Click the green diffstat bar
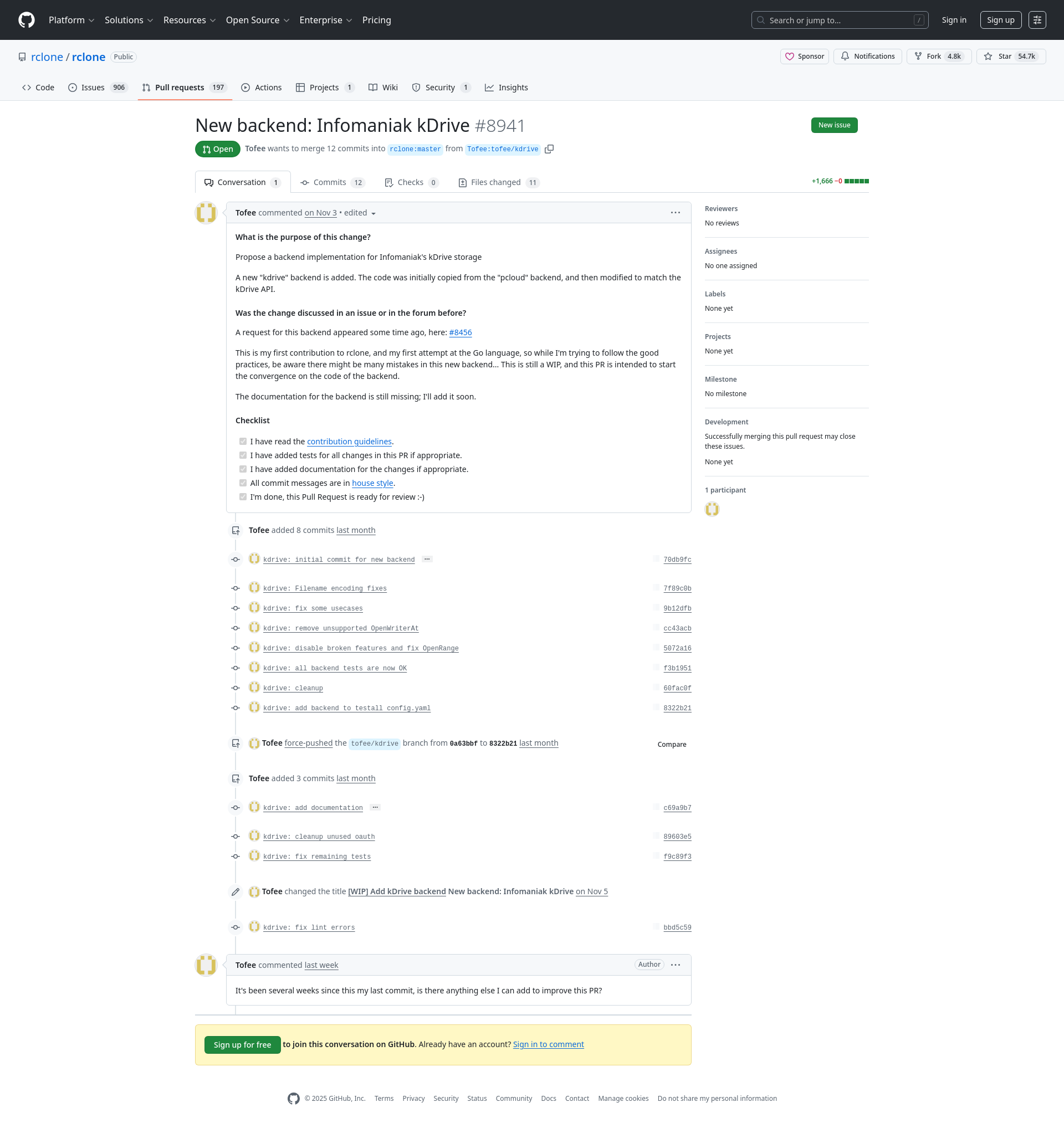 [x=856, y=181]
